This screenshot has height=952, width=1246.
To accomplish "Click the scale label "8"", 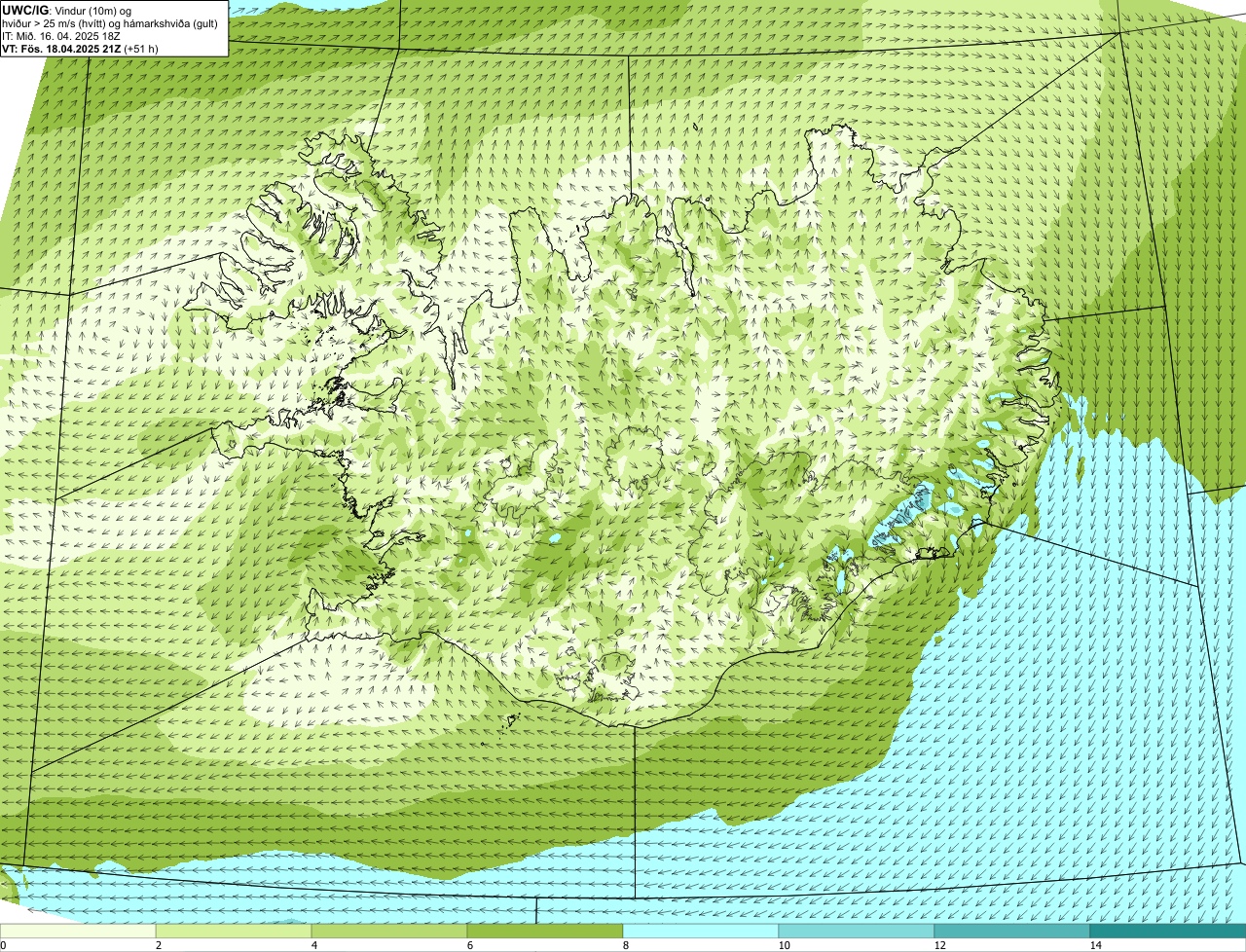I will [625, 945].
